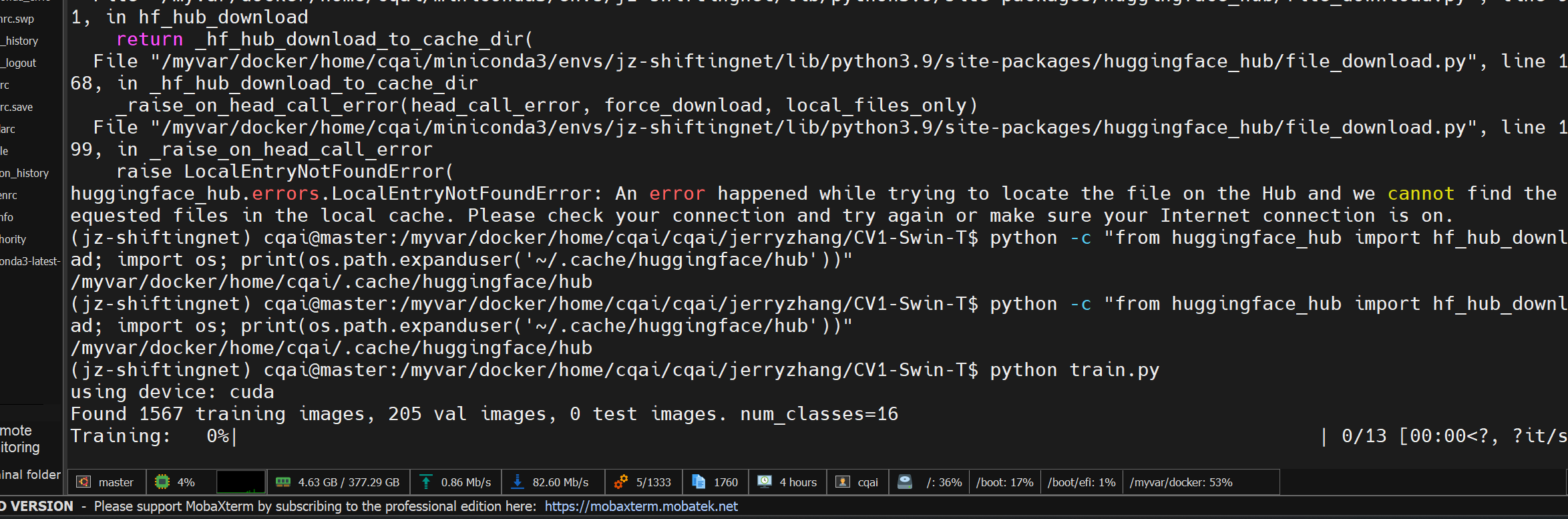Click the processes gears icon
This screenshot has height=519, width=1568.
621,482
